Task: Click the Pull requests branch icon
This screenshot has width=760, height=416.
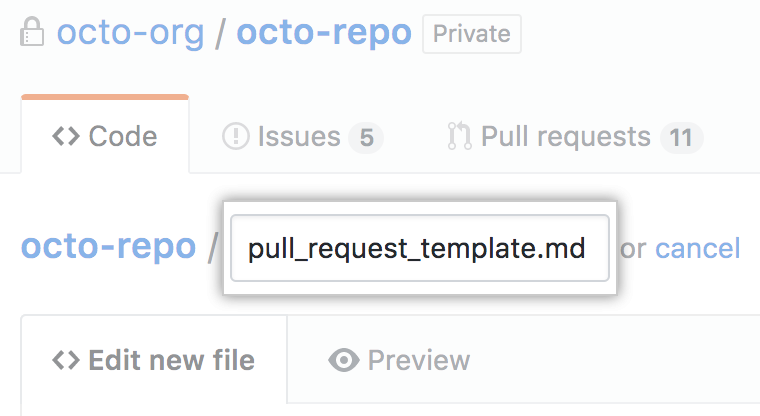Action: tap(460, 136)
